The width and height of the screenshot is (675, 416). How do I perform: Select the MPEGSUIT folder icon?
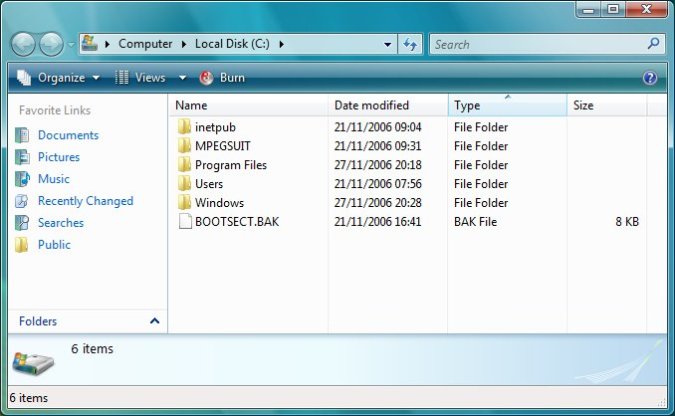coord(184,146)
